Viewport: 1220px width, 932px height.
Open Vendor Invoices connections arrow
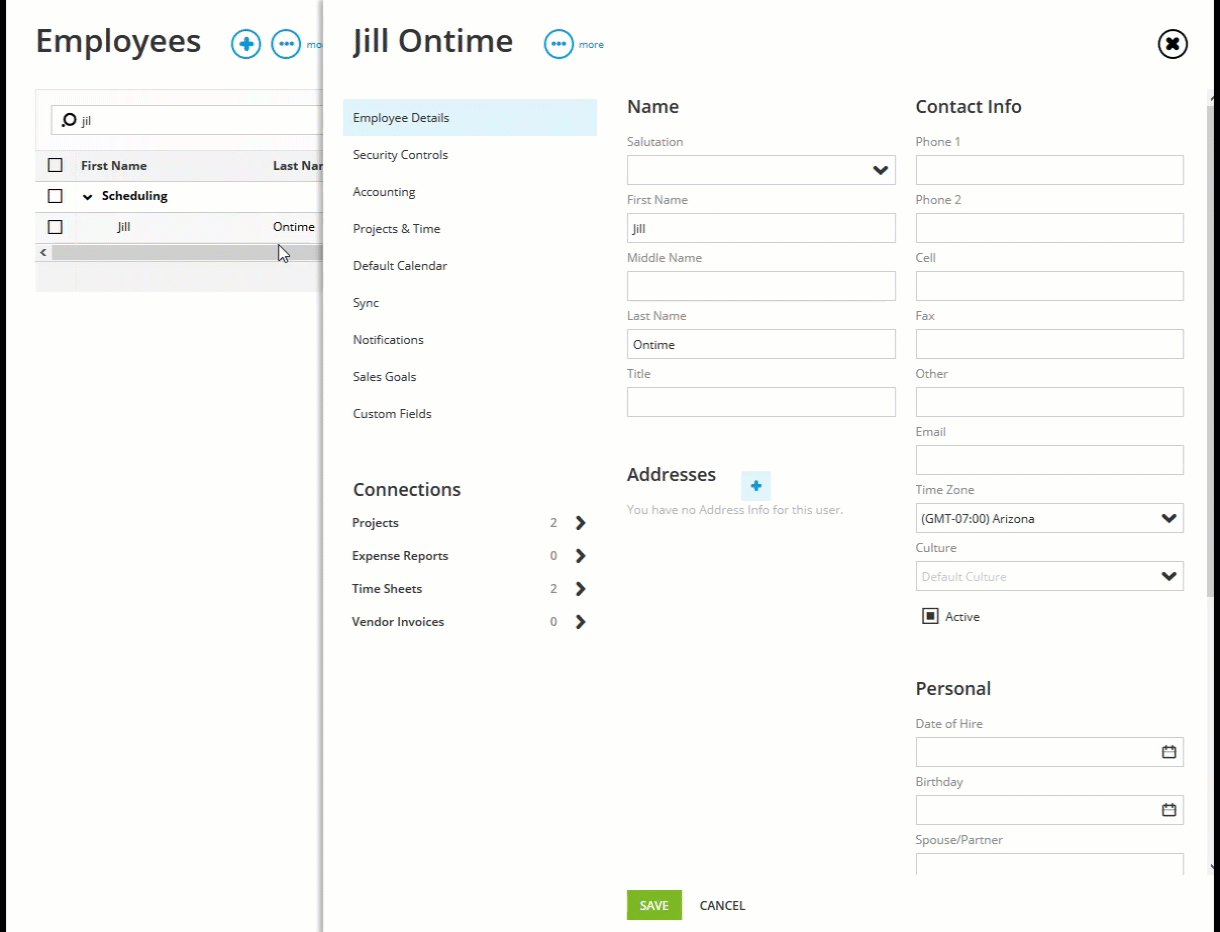580,622
